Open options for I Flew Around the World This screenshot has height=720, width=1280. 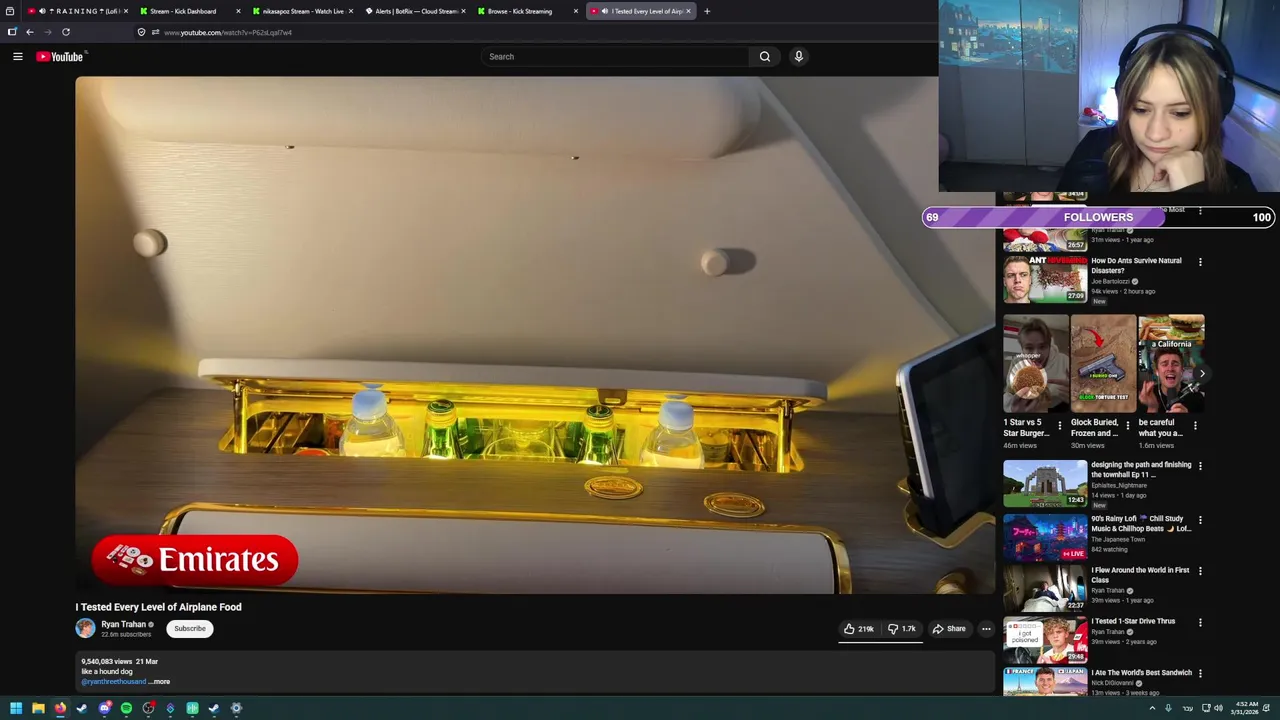point(1200,571)
